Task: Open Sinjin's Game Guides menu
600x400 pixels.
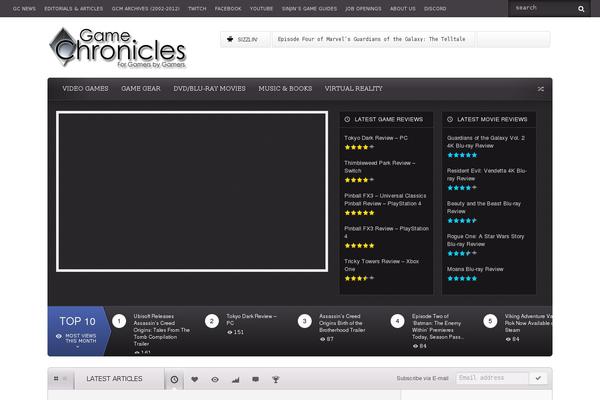Action: click(x=309, y=8)
